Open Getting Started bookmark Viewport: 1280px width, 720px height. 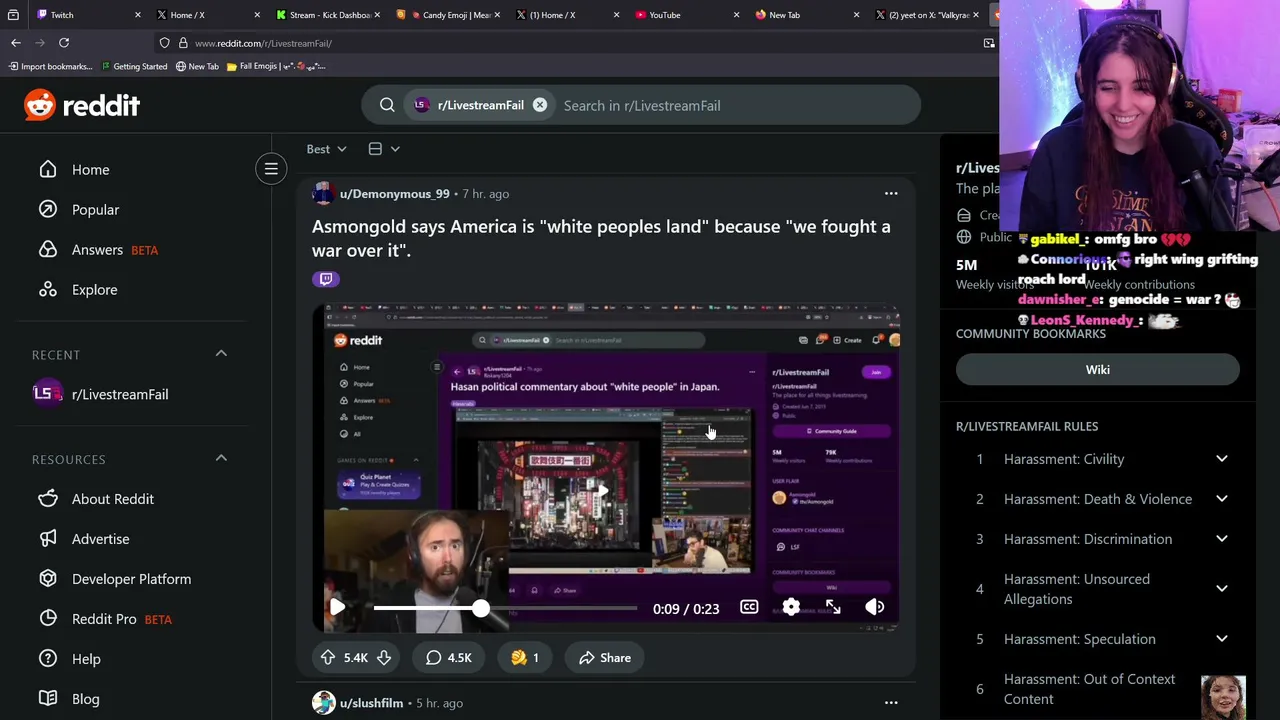[133, 66]
